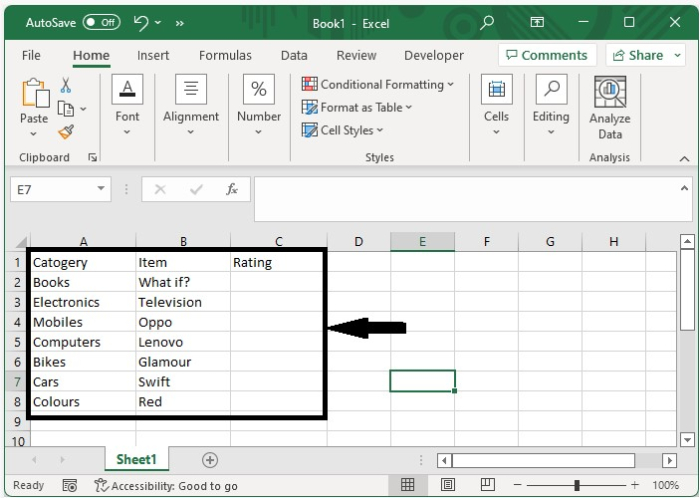Open the search magnifier in title bar
700x498 pixels.
487,22
